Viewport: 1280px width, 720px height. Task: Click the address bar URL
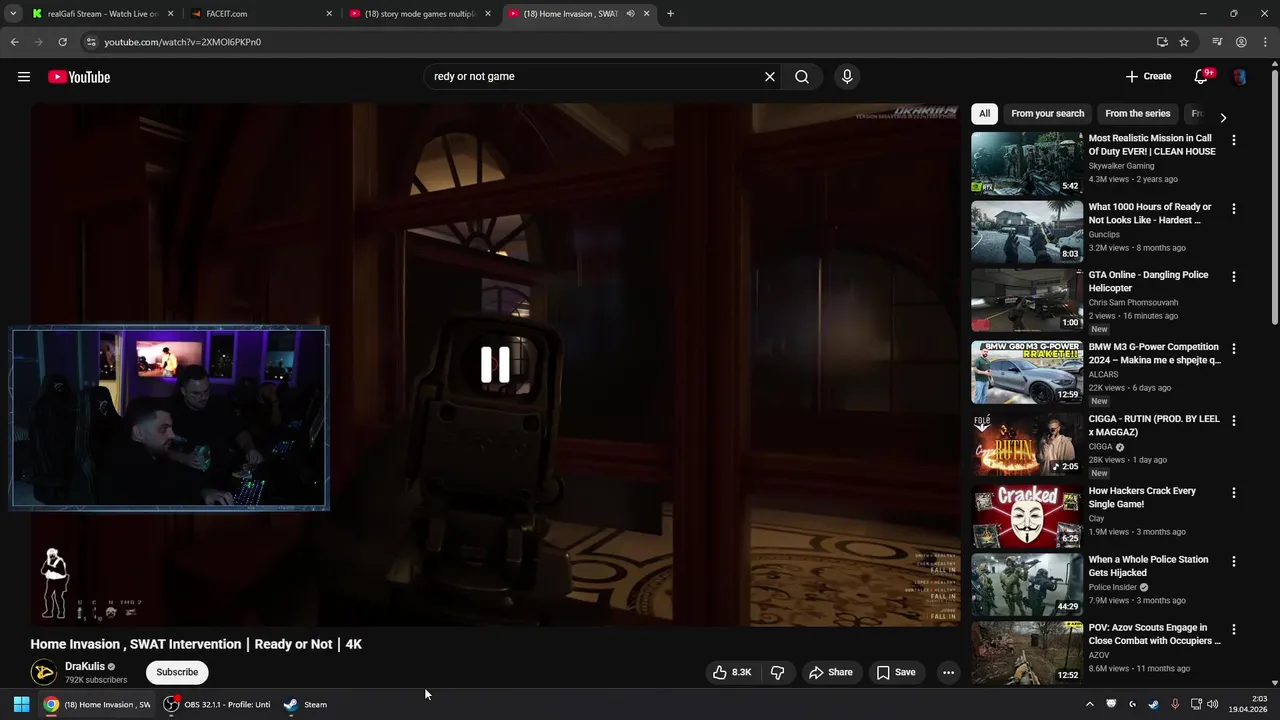coord(183,42)
